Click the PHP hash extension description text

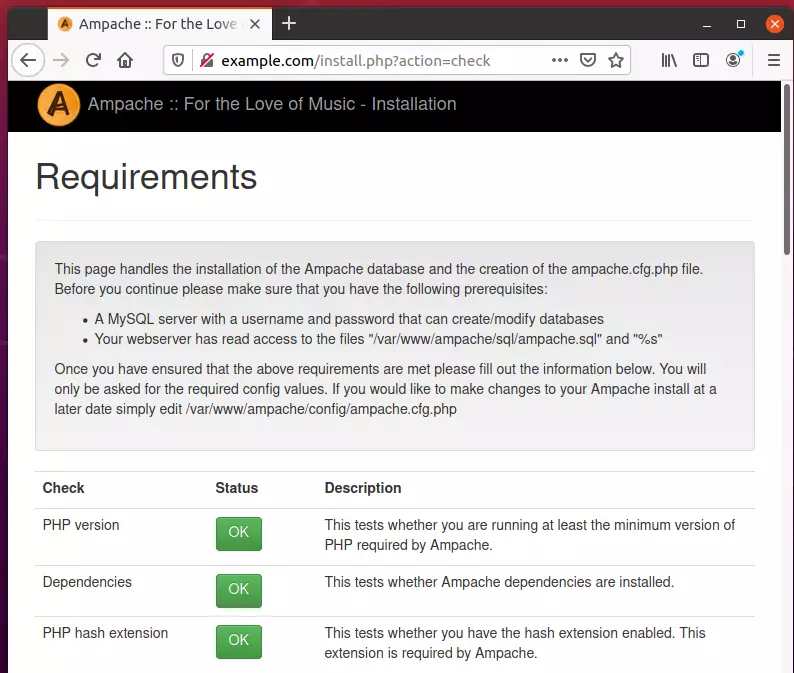(514, 643)
